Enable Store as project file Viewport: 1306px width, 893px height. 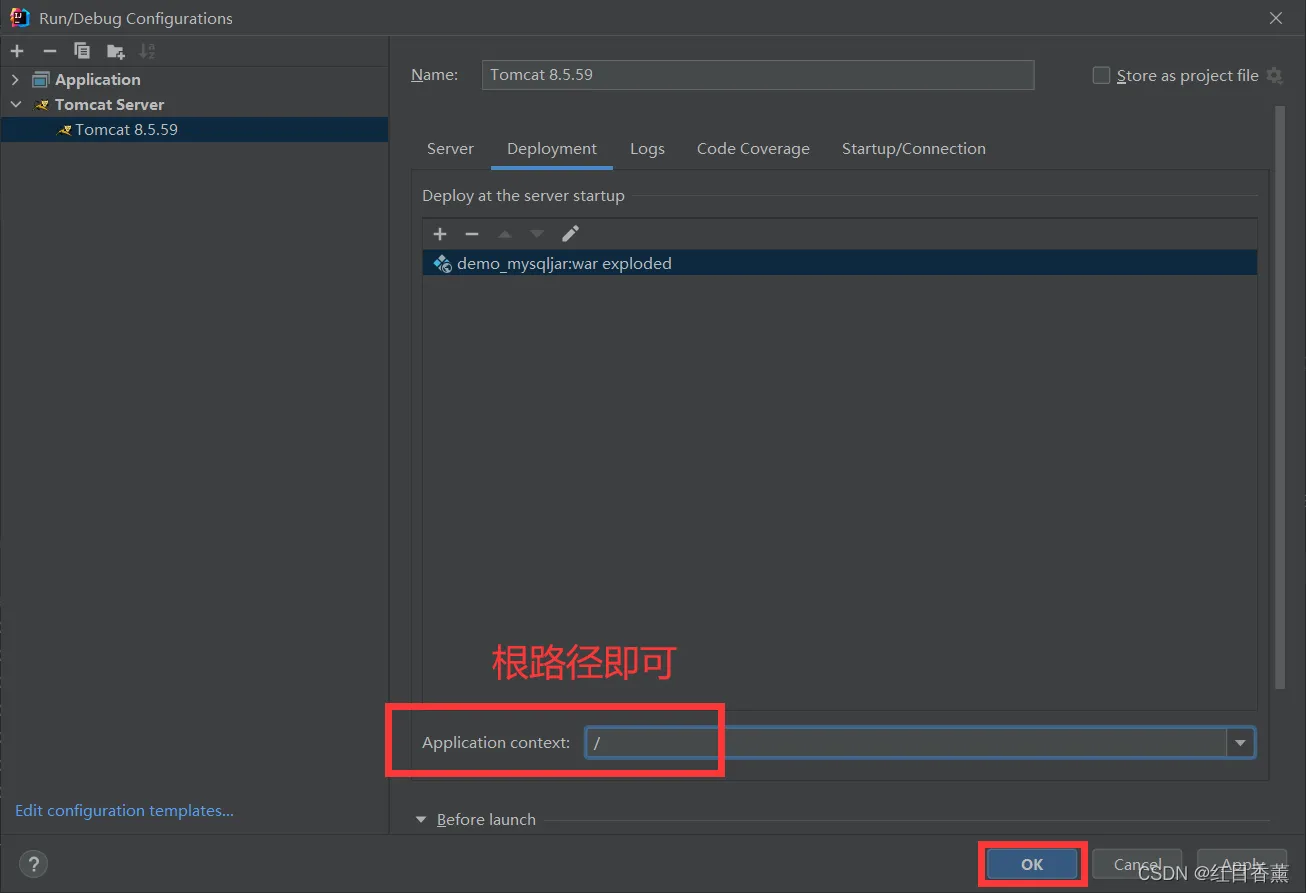[1101, 76]
